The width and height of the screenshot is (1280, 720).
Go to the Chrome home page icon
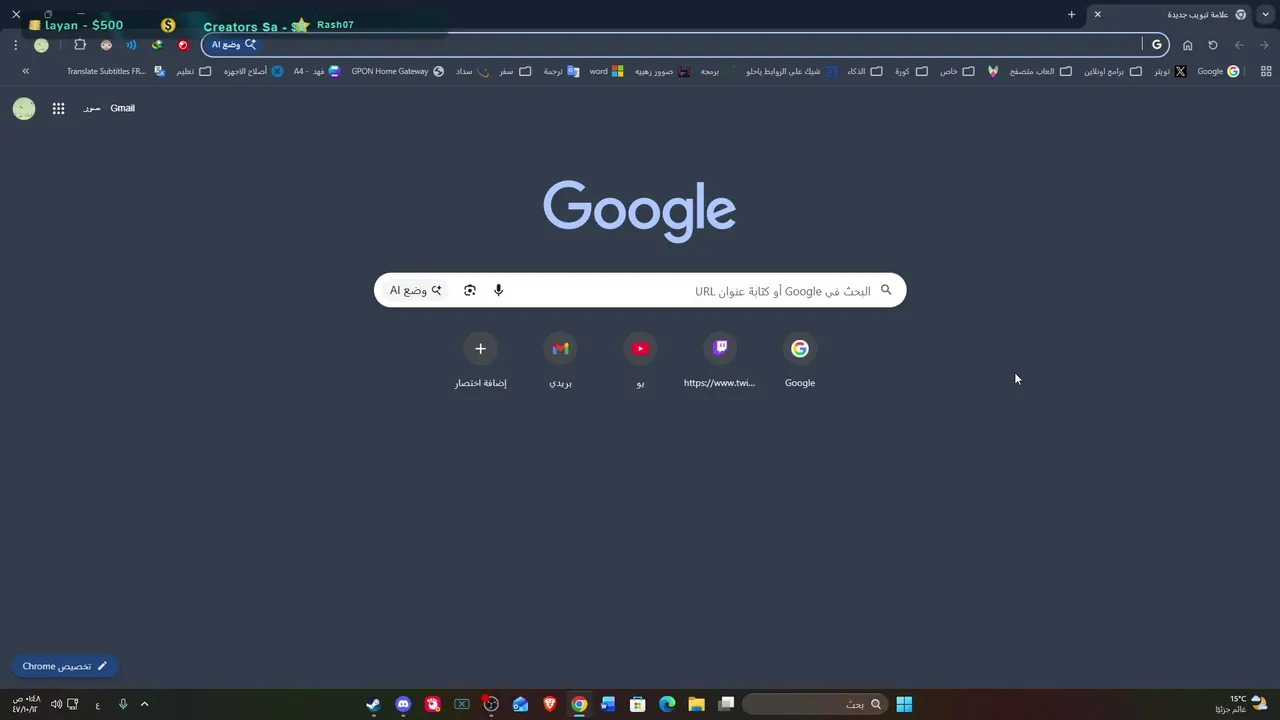click(x=1188, y=45)
